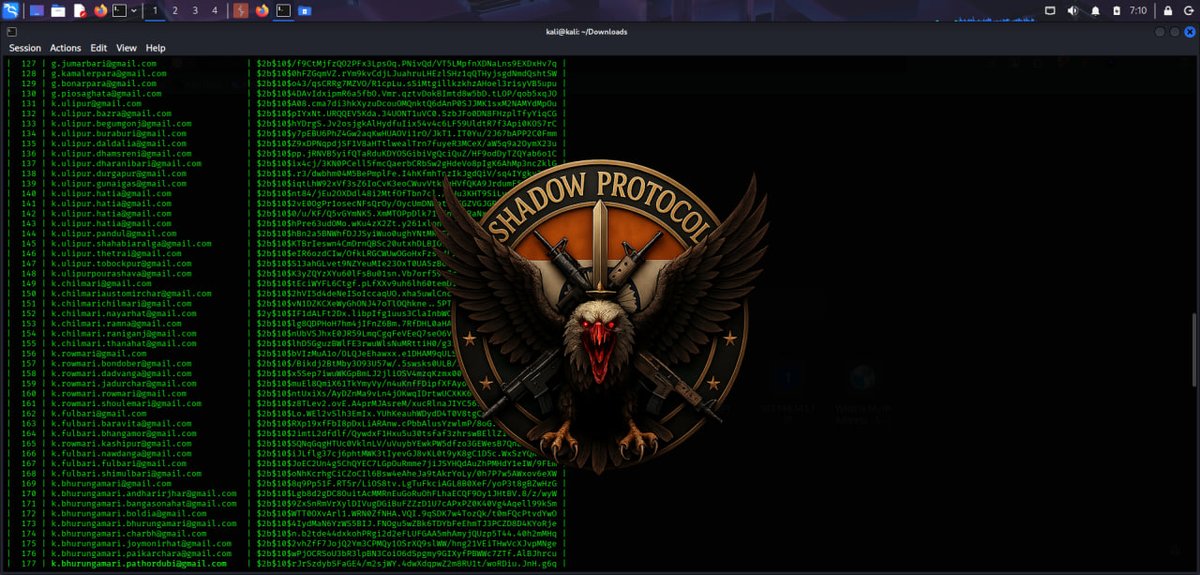This screenshot has width=1200, height=575.
Task: Show notifications via the bell icon
Action: pos(1096,11)
